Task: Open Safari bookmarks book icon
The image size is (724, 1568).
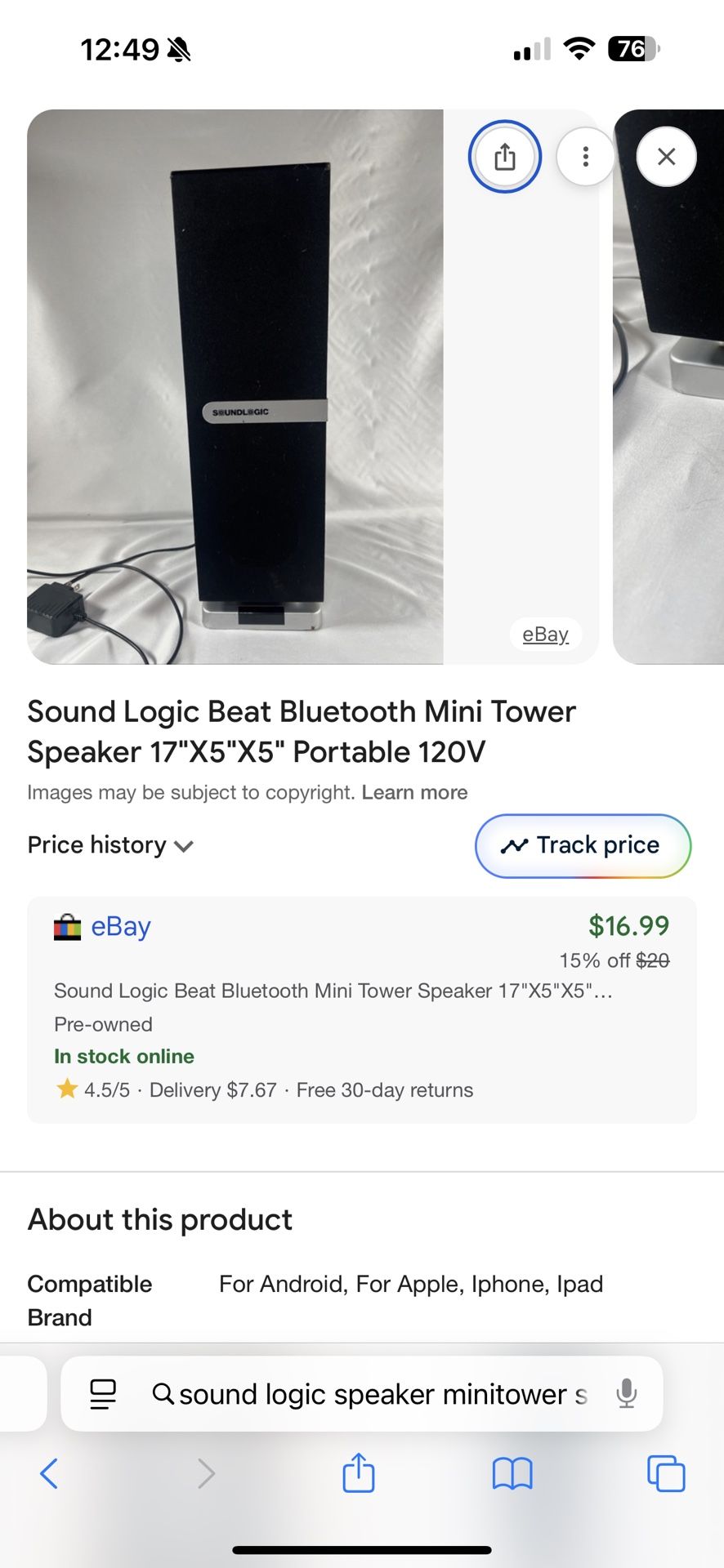Action: click(512, 1473)
